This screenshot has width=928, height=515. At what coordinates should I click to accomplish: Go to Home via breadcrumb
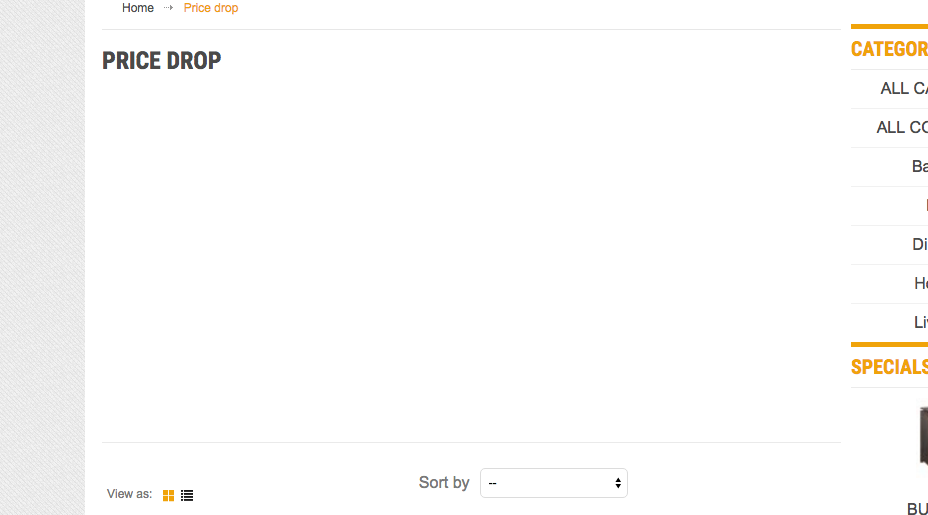click(x=138, y=8)
